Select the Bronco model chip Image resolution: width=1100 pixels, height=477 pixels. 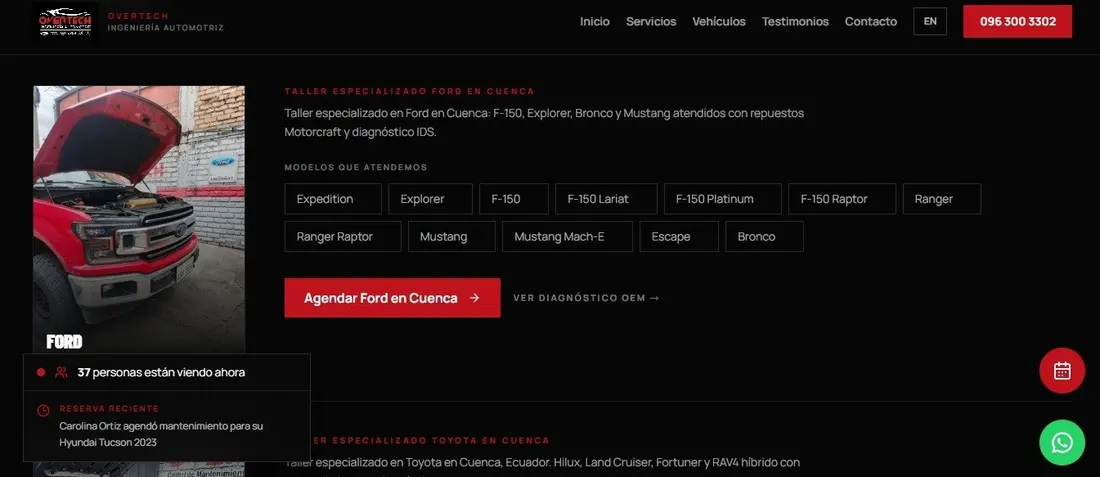click(x=764, y=236)
